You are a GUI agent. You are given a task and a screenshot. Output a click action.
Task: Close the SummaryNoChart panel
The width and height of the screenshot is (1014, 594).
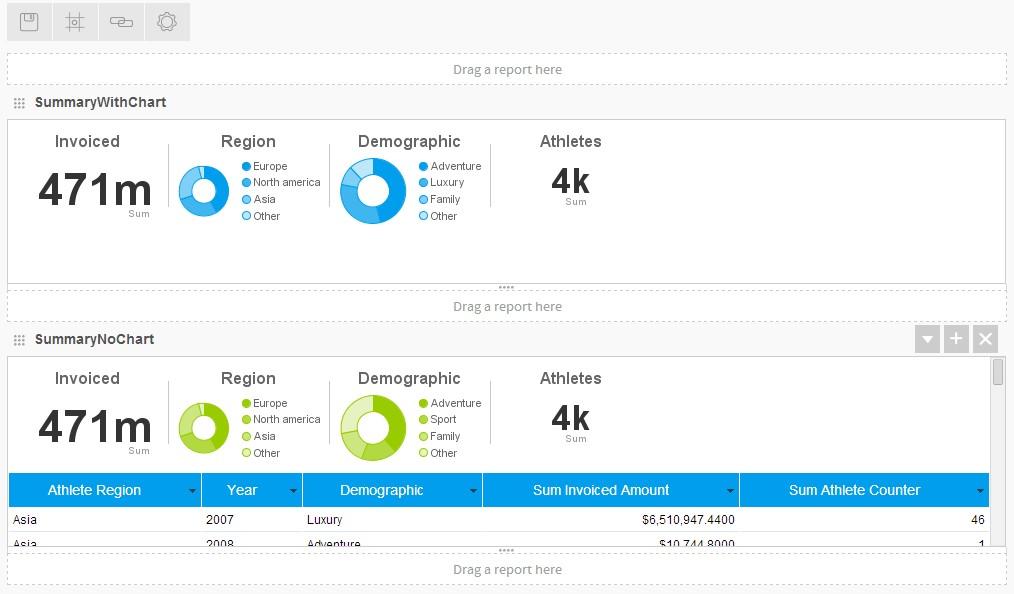[986, 339]
